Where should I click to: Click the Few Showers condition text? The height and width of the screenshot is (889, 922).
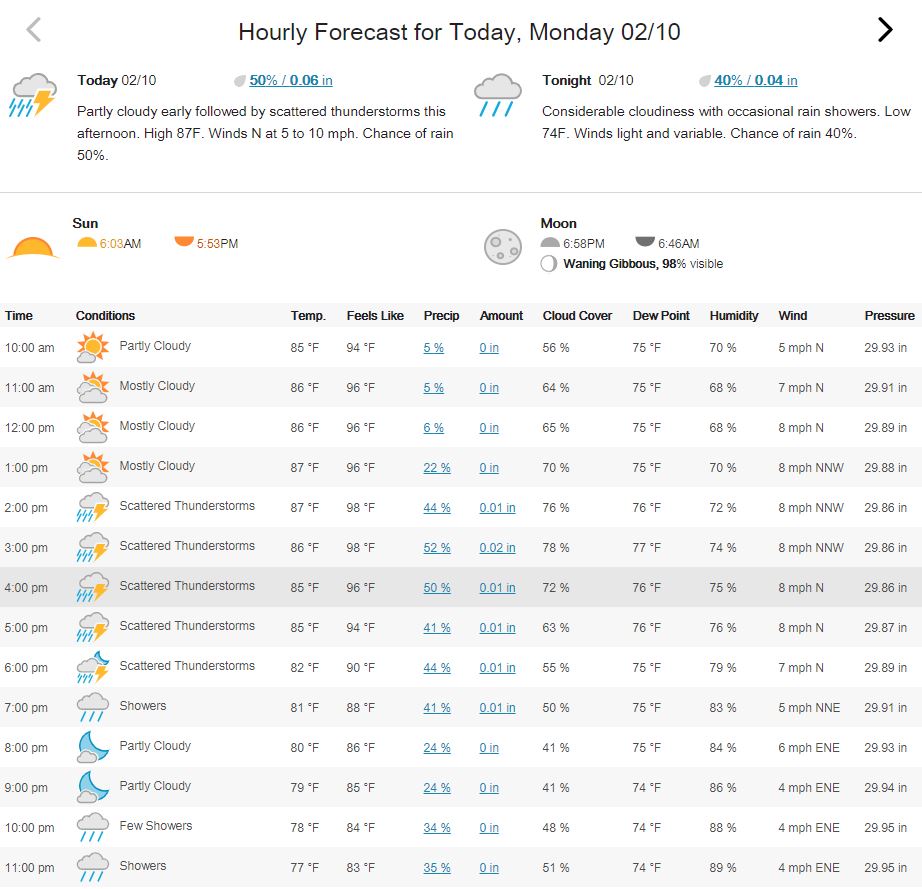pos(156,826)
